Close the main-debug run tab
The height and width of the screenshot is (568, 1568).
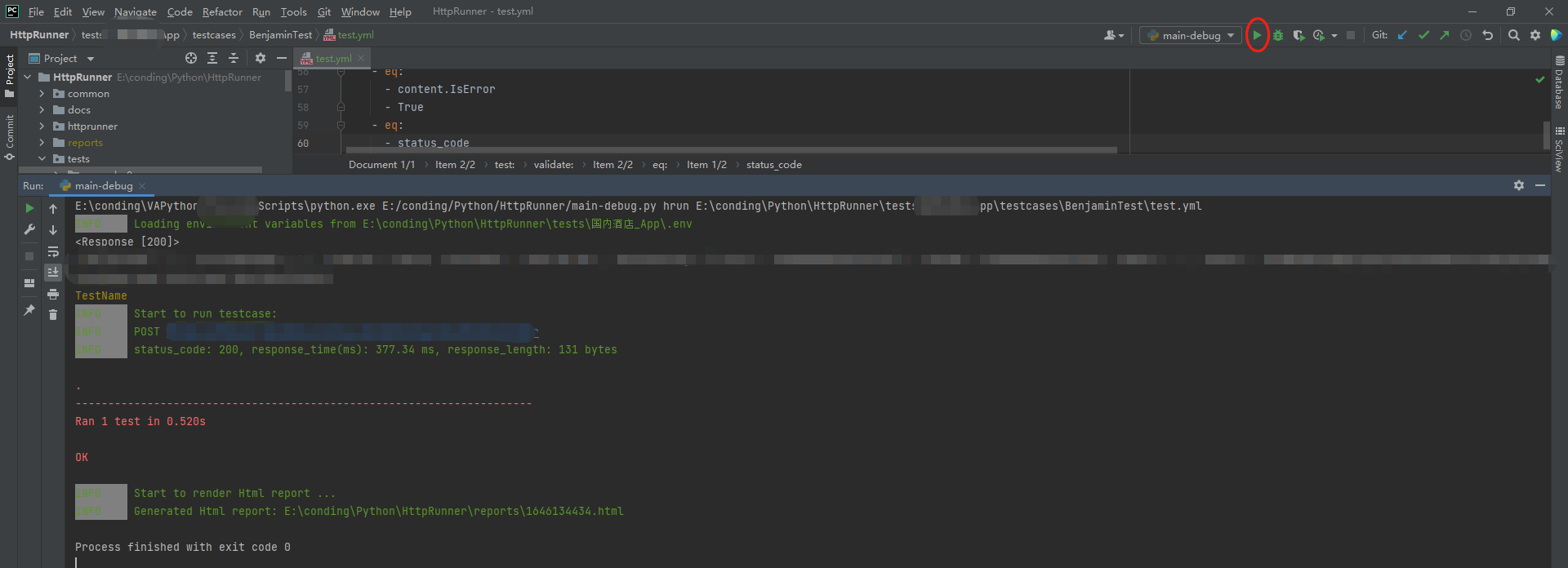pos(142,186)
